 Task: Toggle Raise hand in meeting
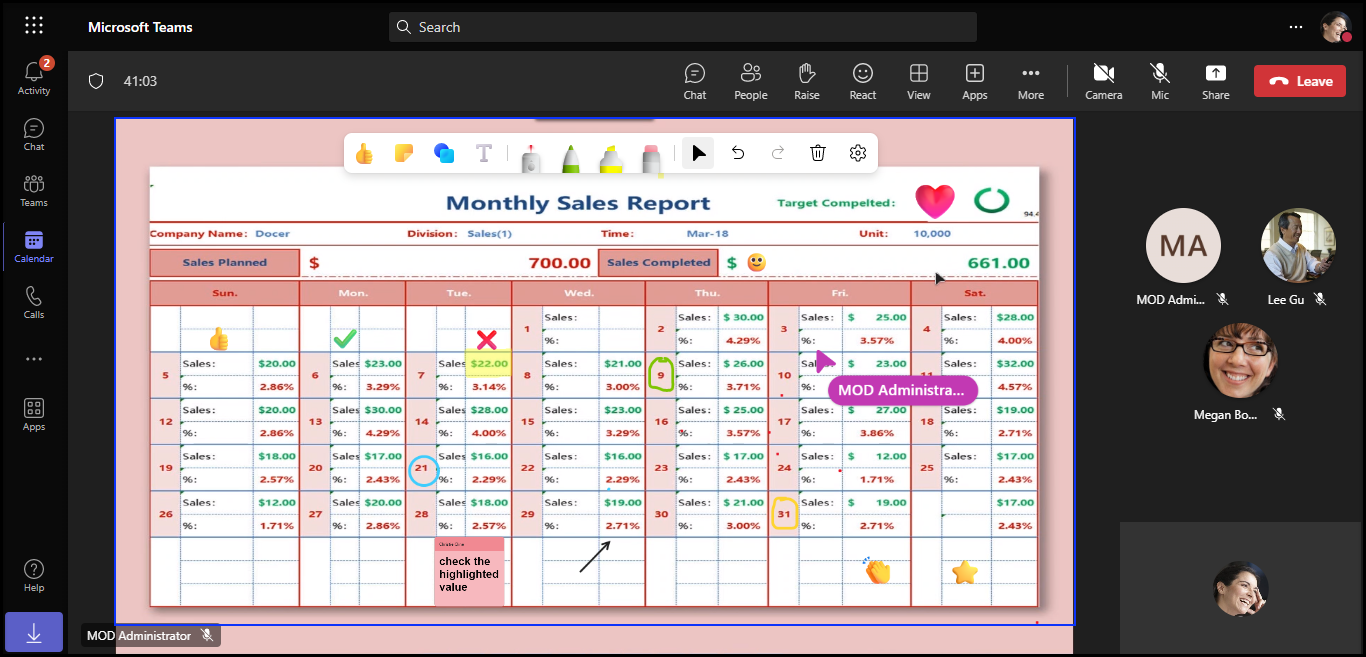click(x=806, y=81)
